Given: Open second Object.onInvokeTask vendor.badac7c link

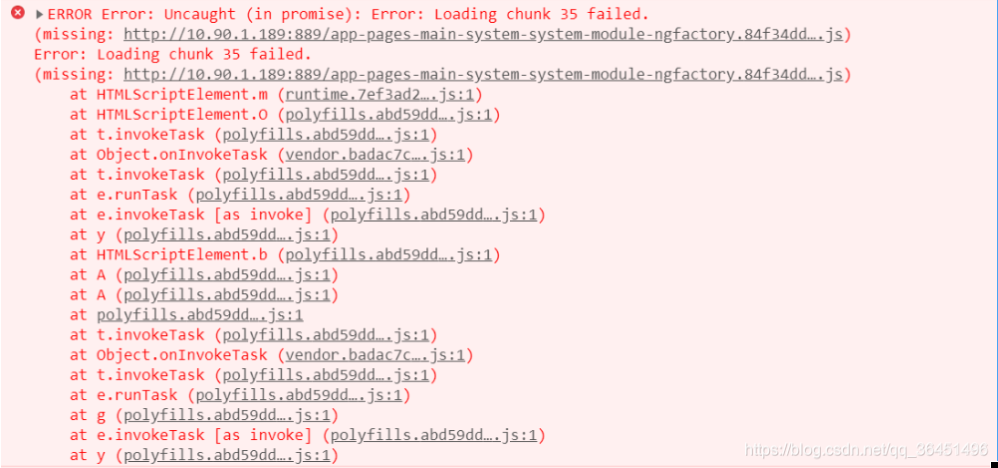Looking at the screenshot, I should coord(376,355).
